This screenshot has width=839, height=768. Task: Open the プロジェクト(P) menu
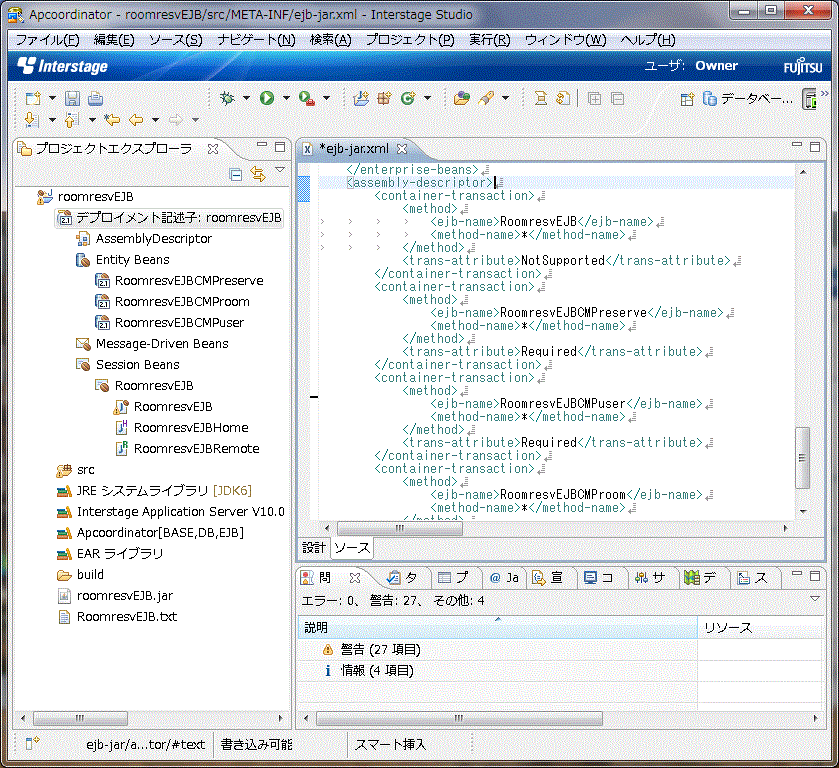(x=410, y=40)
